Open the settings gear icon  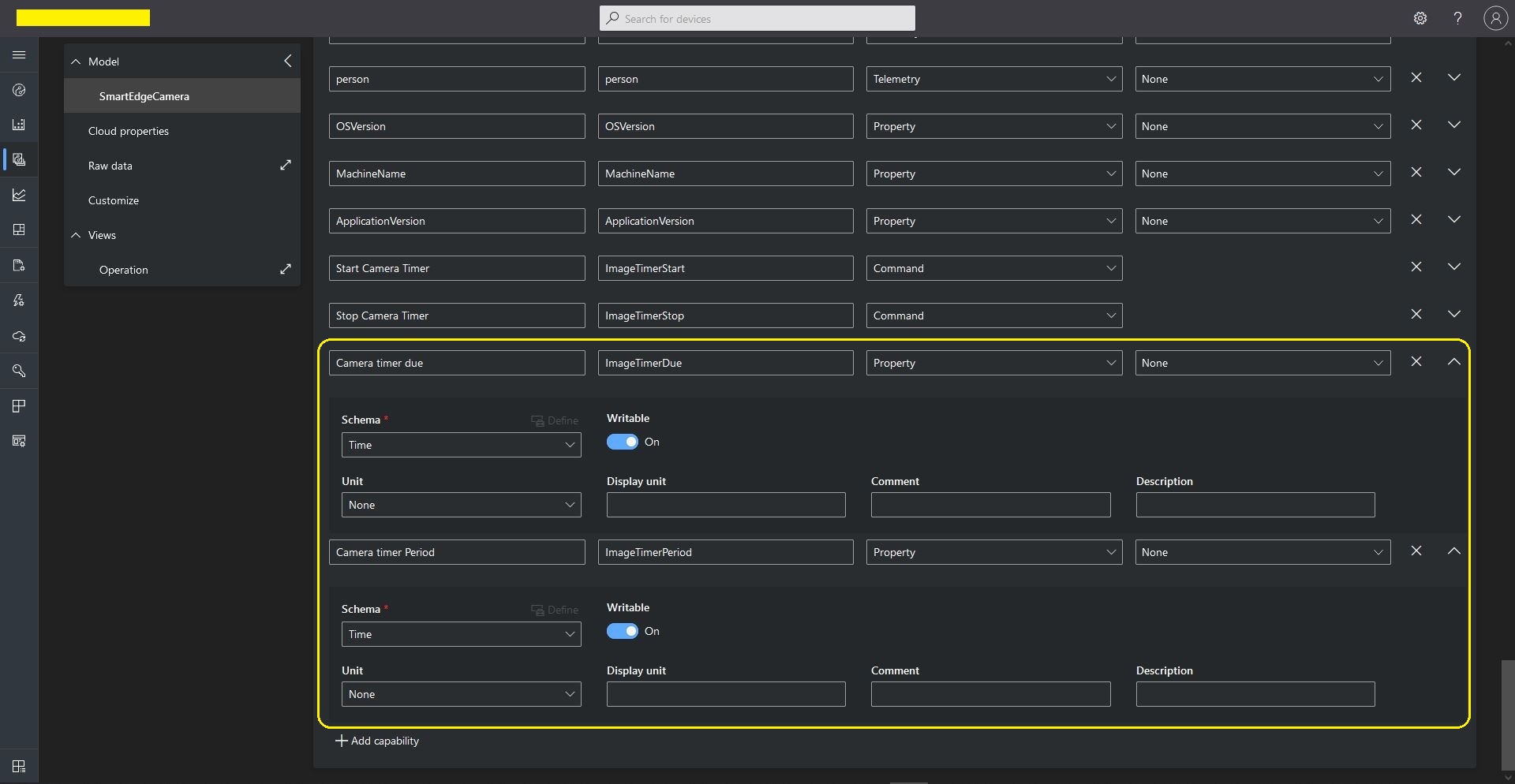click(x=1420, y=18)
